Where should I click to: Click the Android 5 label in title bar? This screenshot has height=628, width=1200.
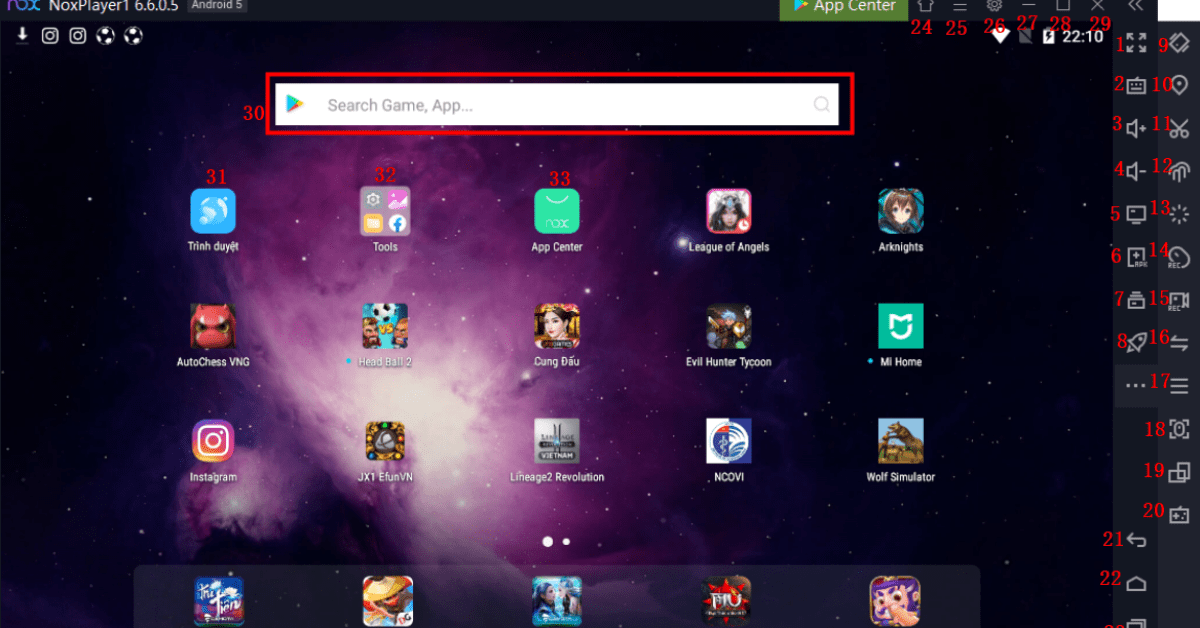tap(217, 5)
